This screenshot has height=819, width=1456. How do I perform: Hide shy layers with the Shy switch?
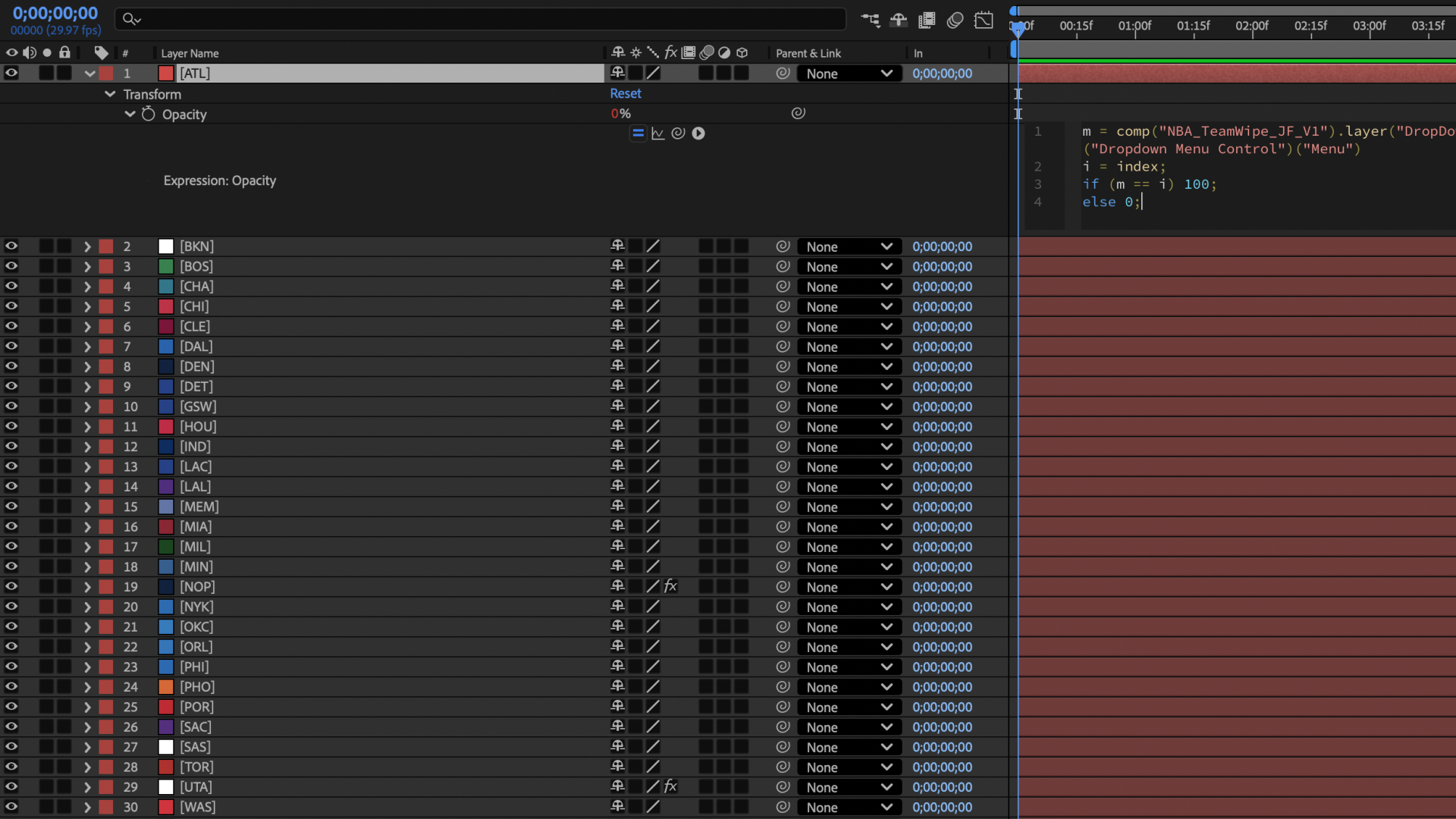899,20
